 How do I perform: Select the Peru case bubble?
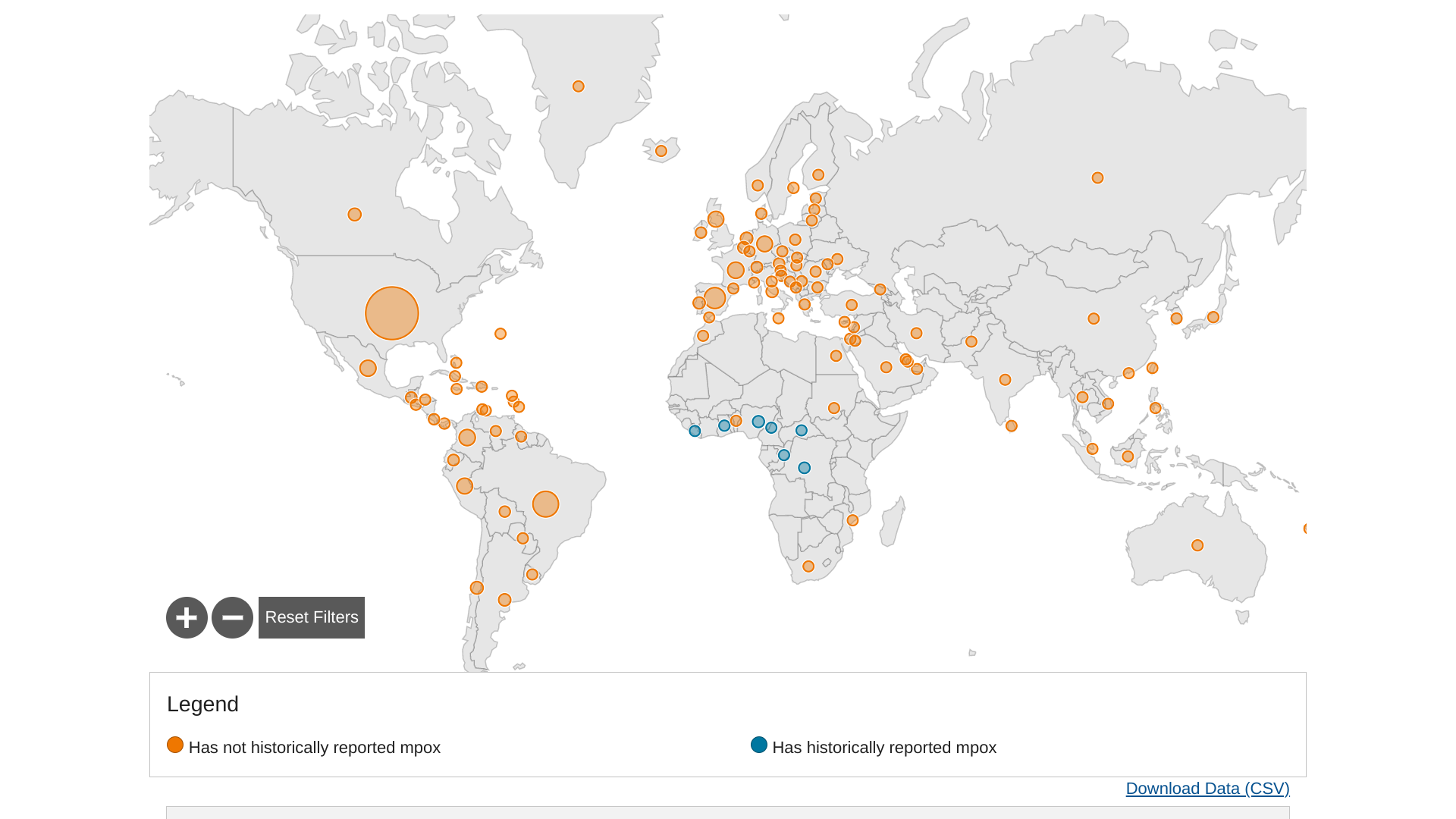(x=465, y=486)
